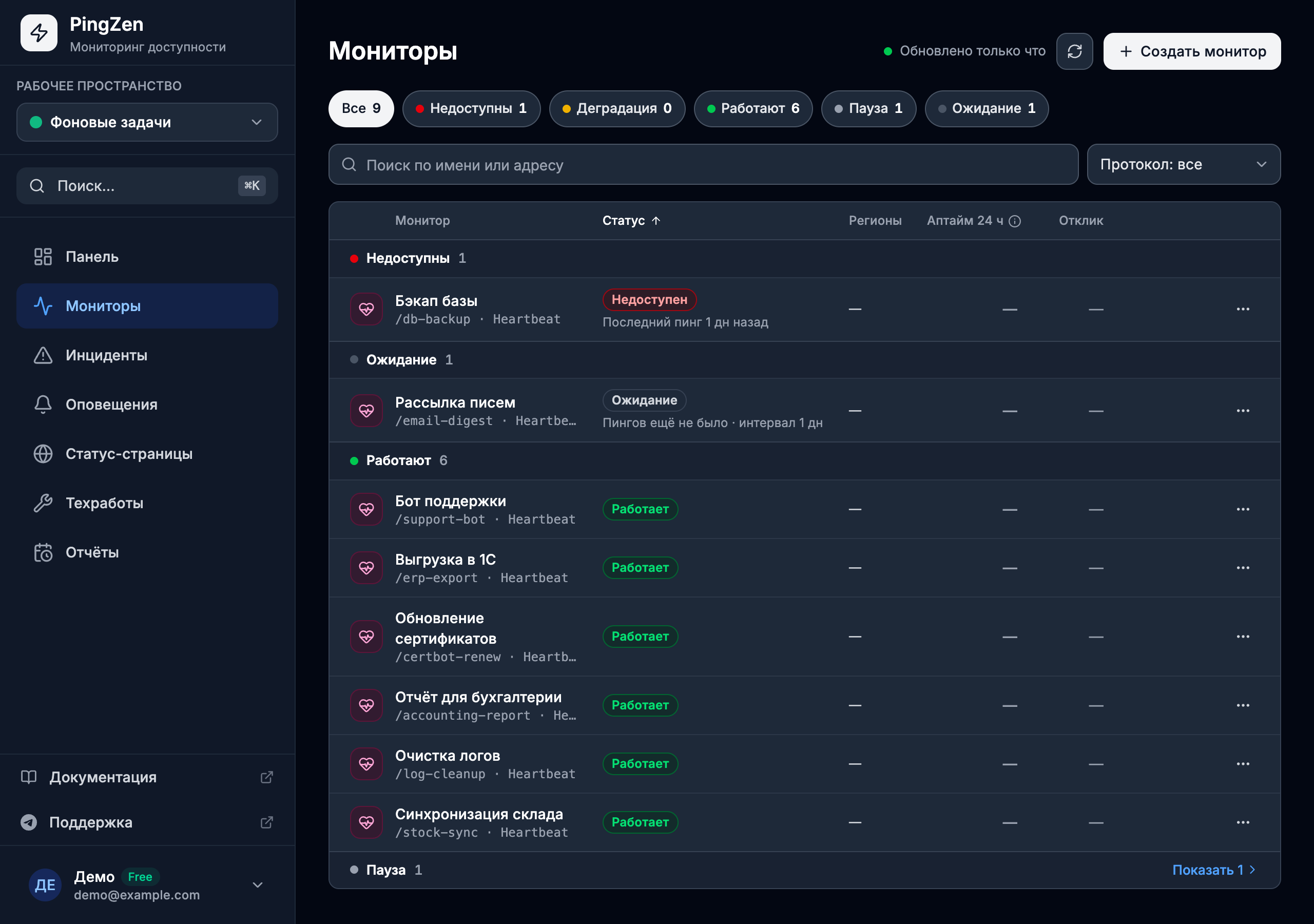Open more actions for Синхронизация склада
The height and width of the screenshot is (924, 1314).
click(x=1243, y=822)
